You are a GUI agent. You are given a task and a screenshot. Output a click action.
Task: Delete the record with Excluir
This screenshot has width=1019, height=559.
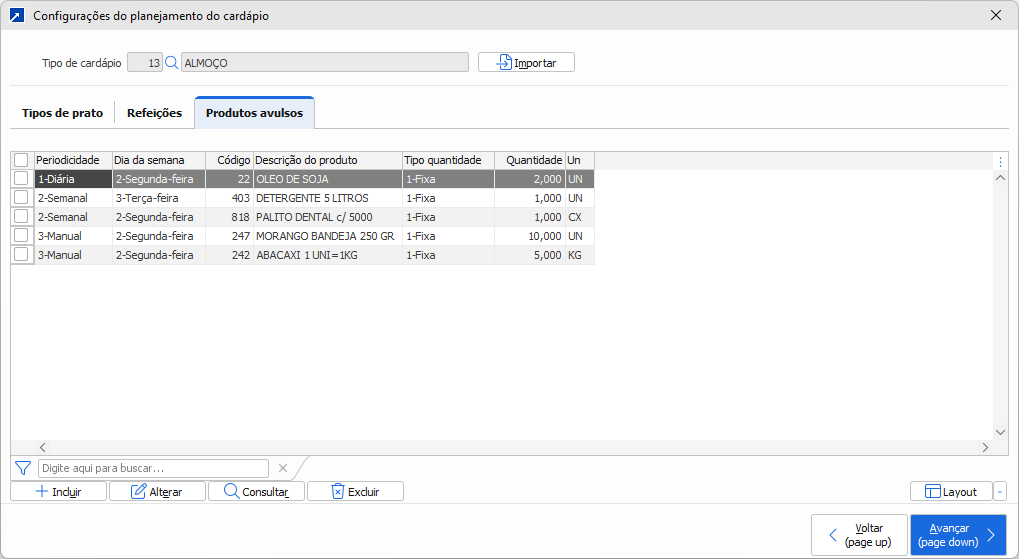coord(355,492)
